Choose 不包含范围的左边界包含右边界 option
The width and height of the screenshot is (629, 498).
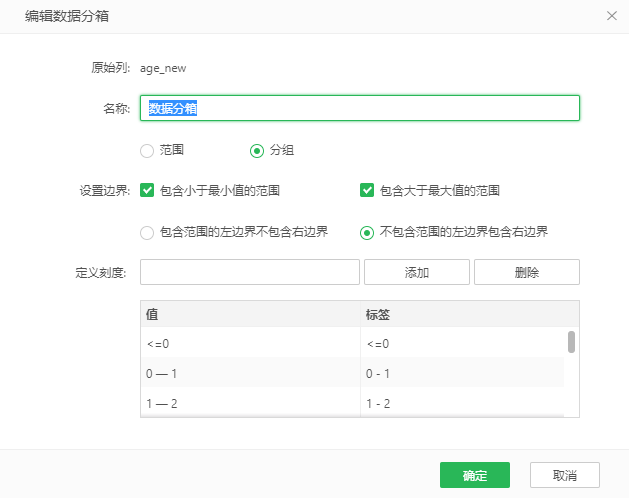[x=367, y=232]
